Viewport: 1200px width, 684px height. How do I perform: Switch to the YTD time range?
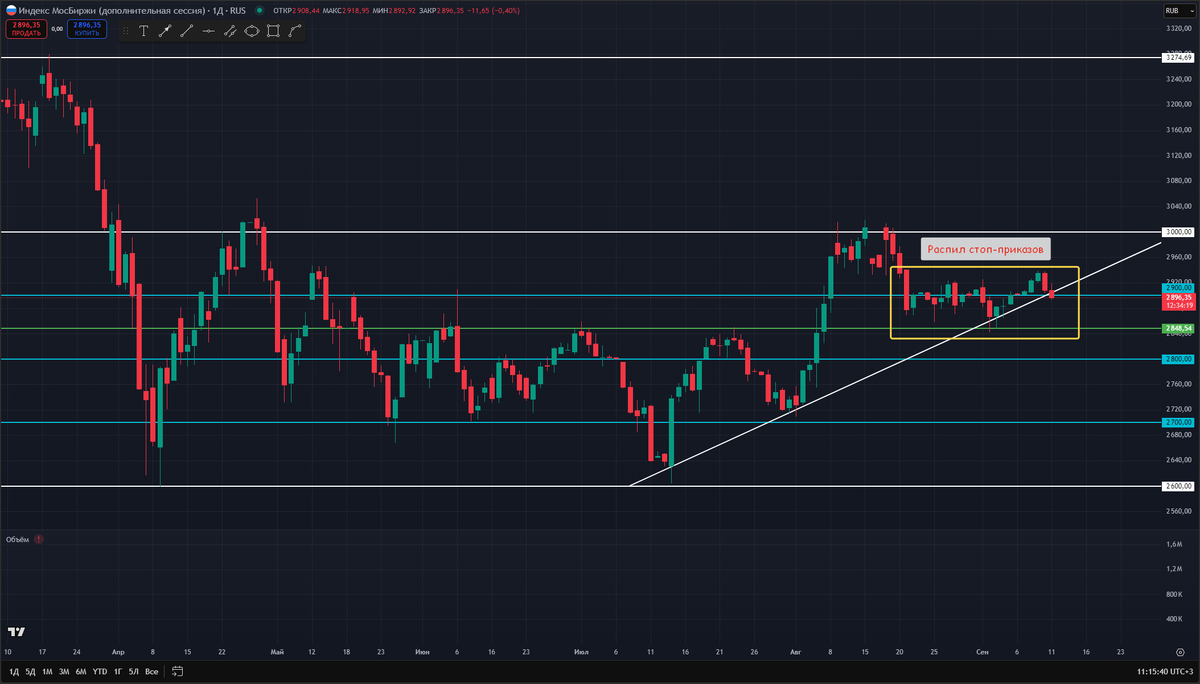click(100, 671)
